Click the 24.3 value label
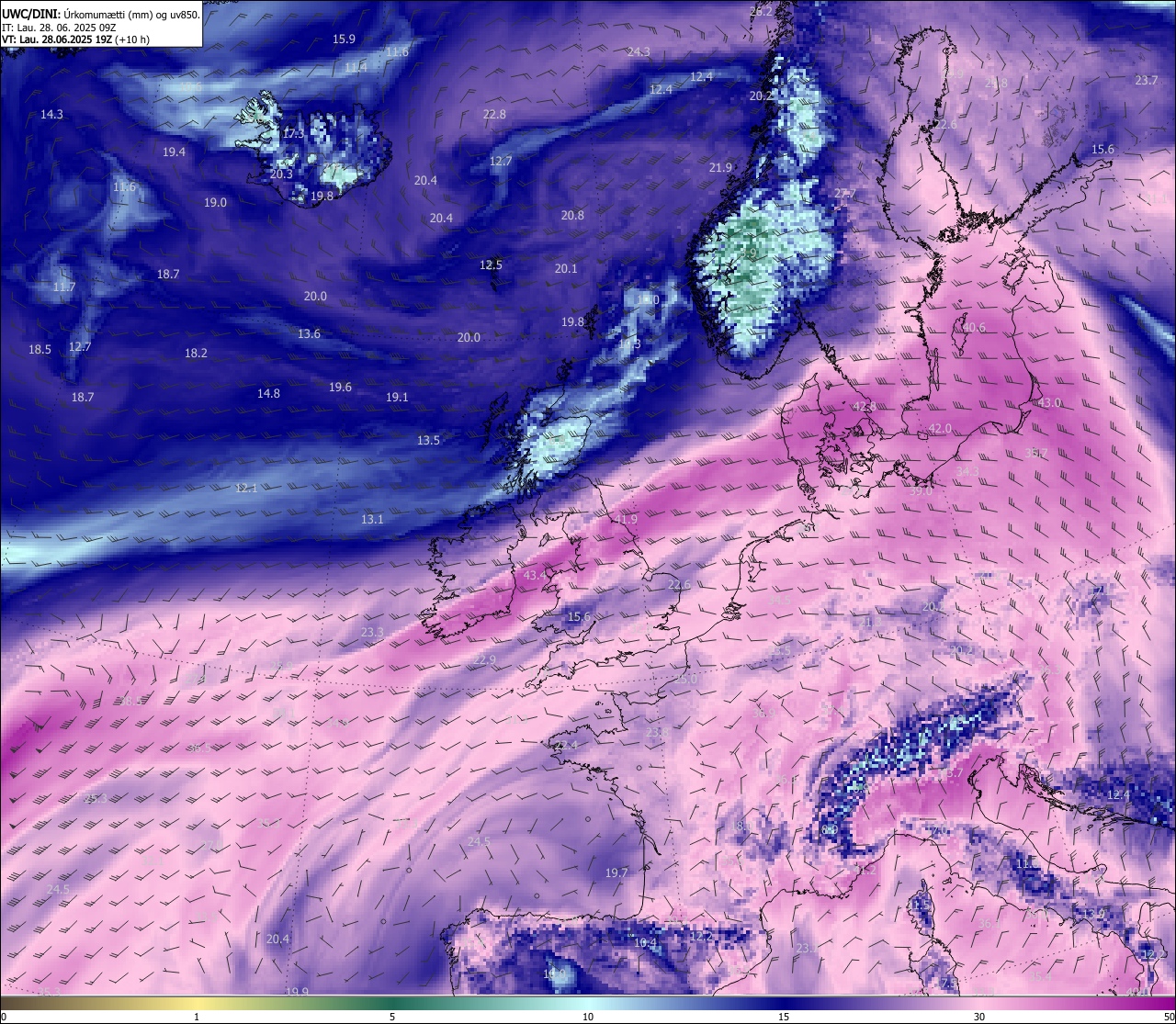Viewport: 1176px width, 1024px height. coord(639,52)
